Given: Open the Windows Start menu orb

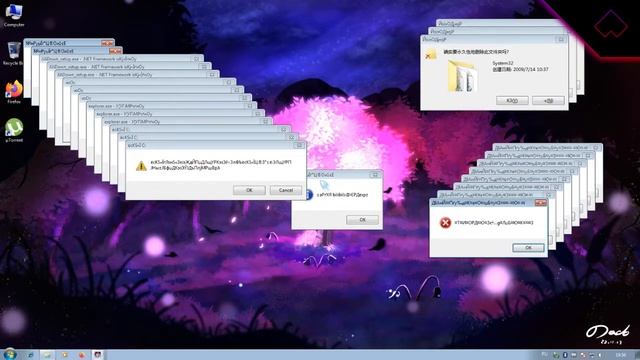Looking at the screenshot, I should tap(9, 354).
